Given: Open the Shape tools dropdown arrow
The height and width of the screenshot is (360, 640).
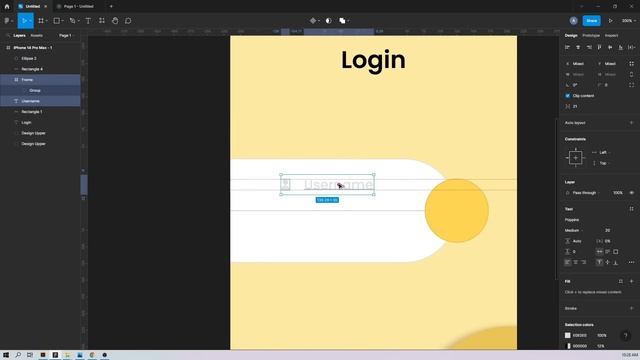Looking at the screenshot, I should point(63,21).
